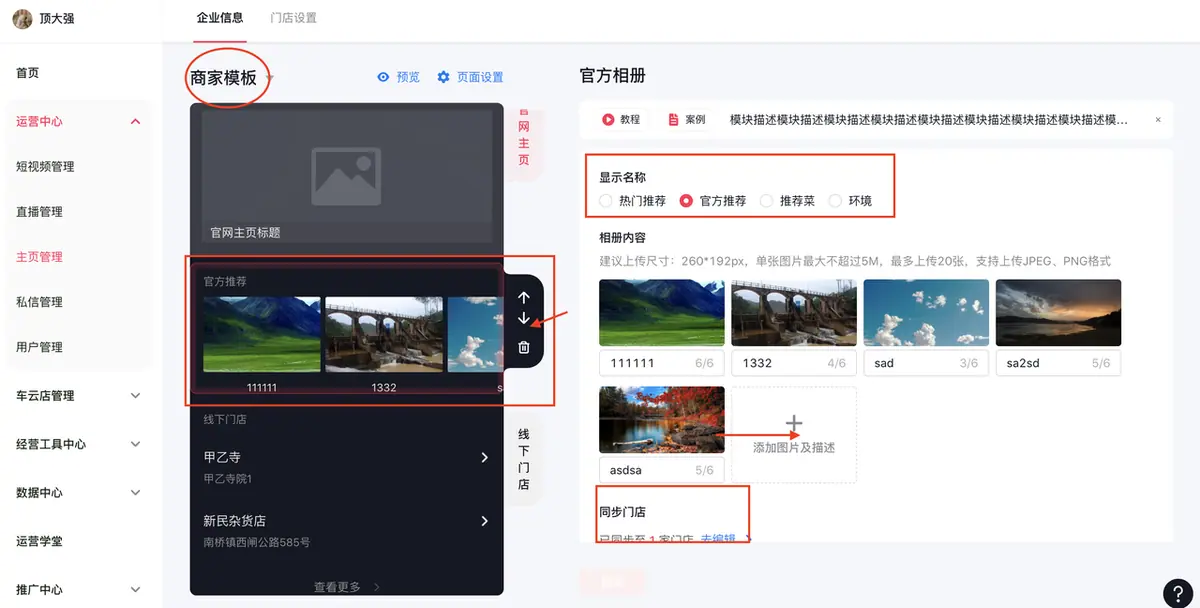This screenshot has width=1200, height=608.
Task: Click the help question mark icon
Action: (x=1177, y=592)
